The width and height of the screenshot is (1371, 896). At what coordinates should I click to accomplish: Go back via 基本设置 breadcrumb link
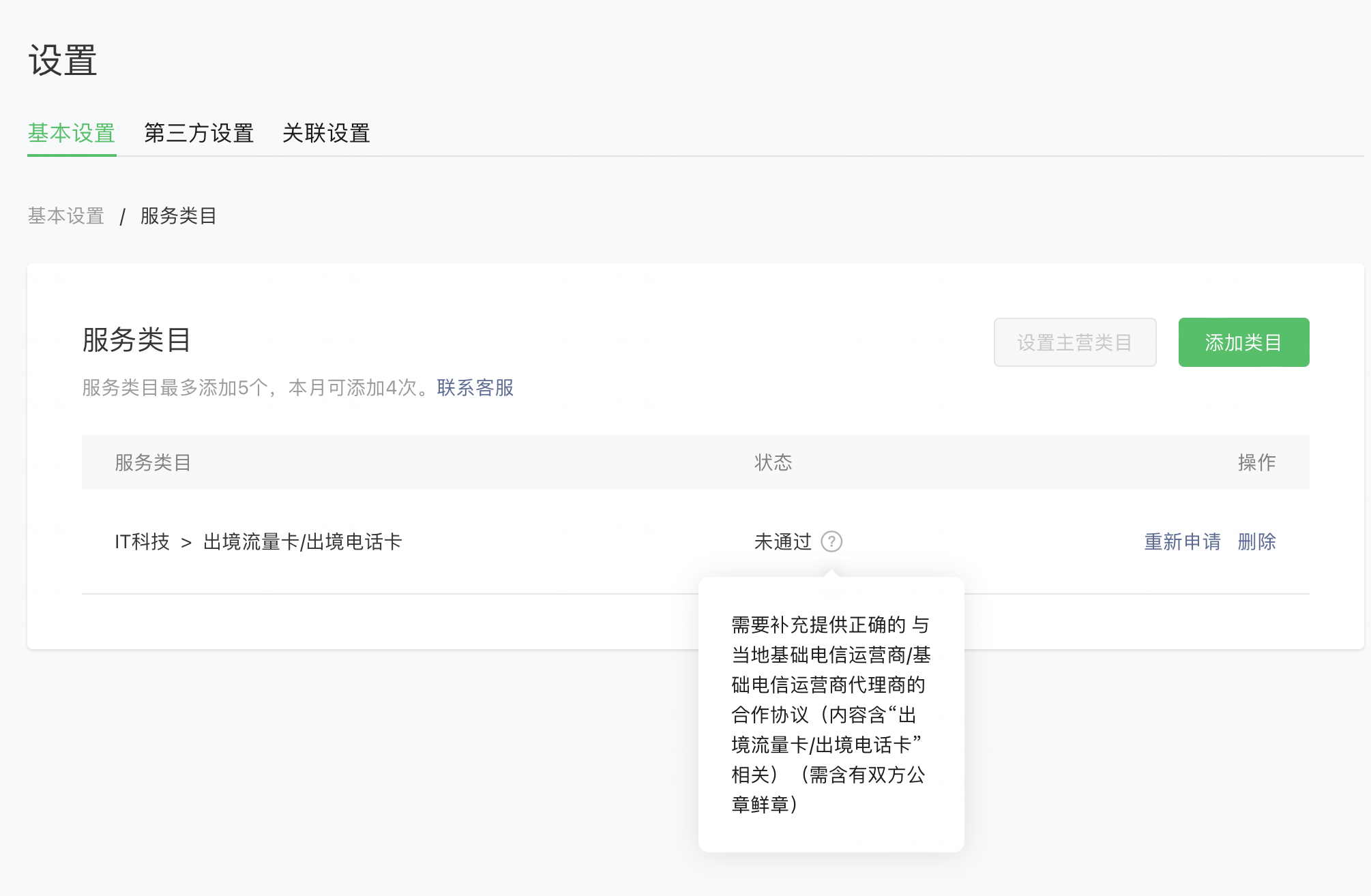click(66, 215)
